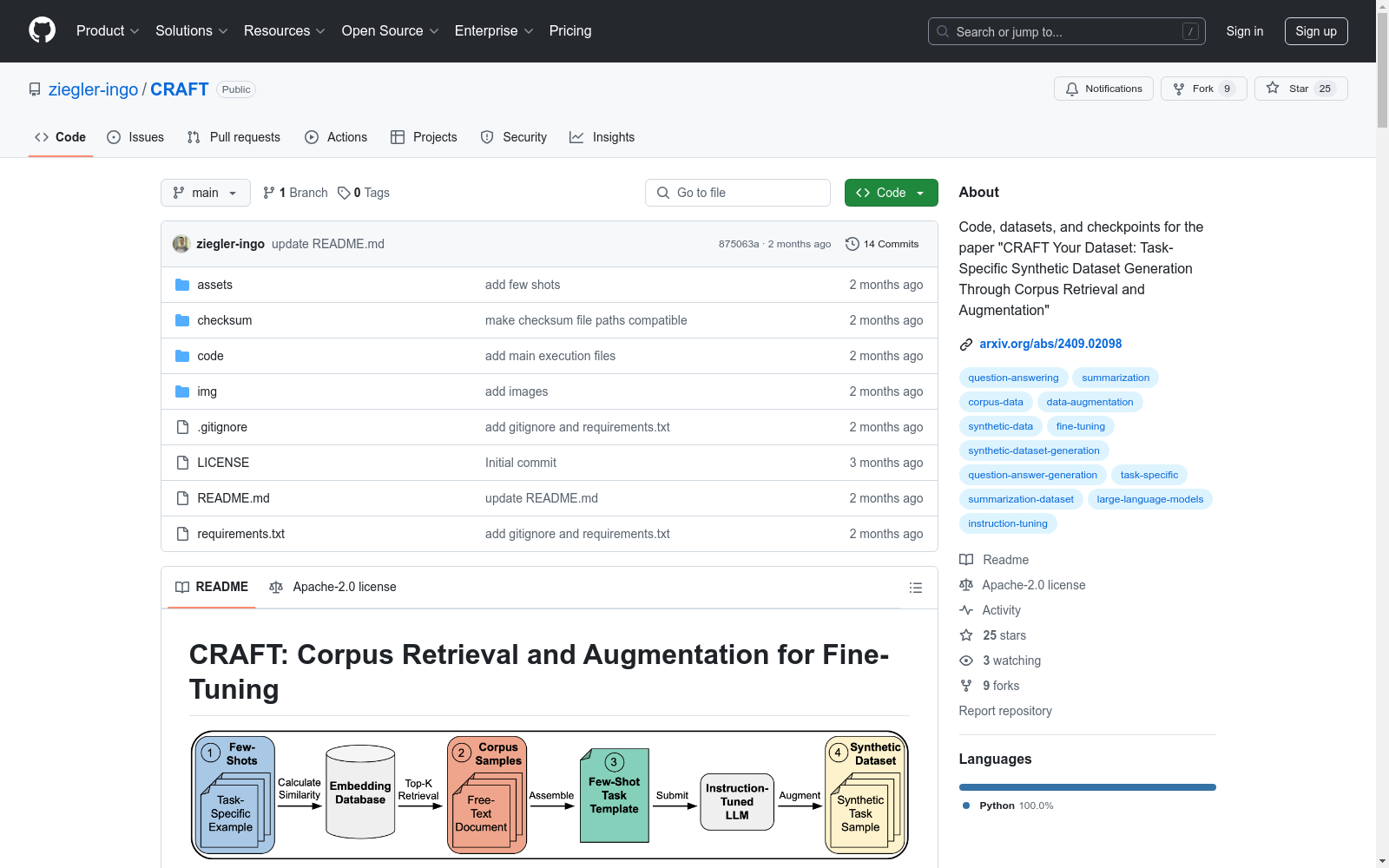Expand the Product menu
This screenshot has width=1389, height=868.
point(108,30)
